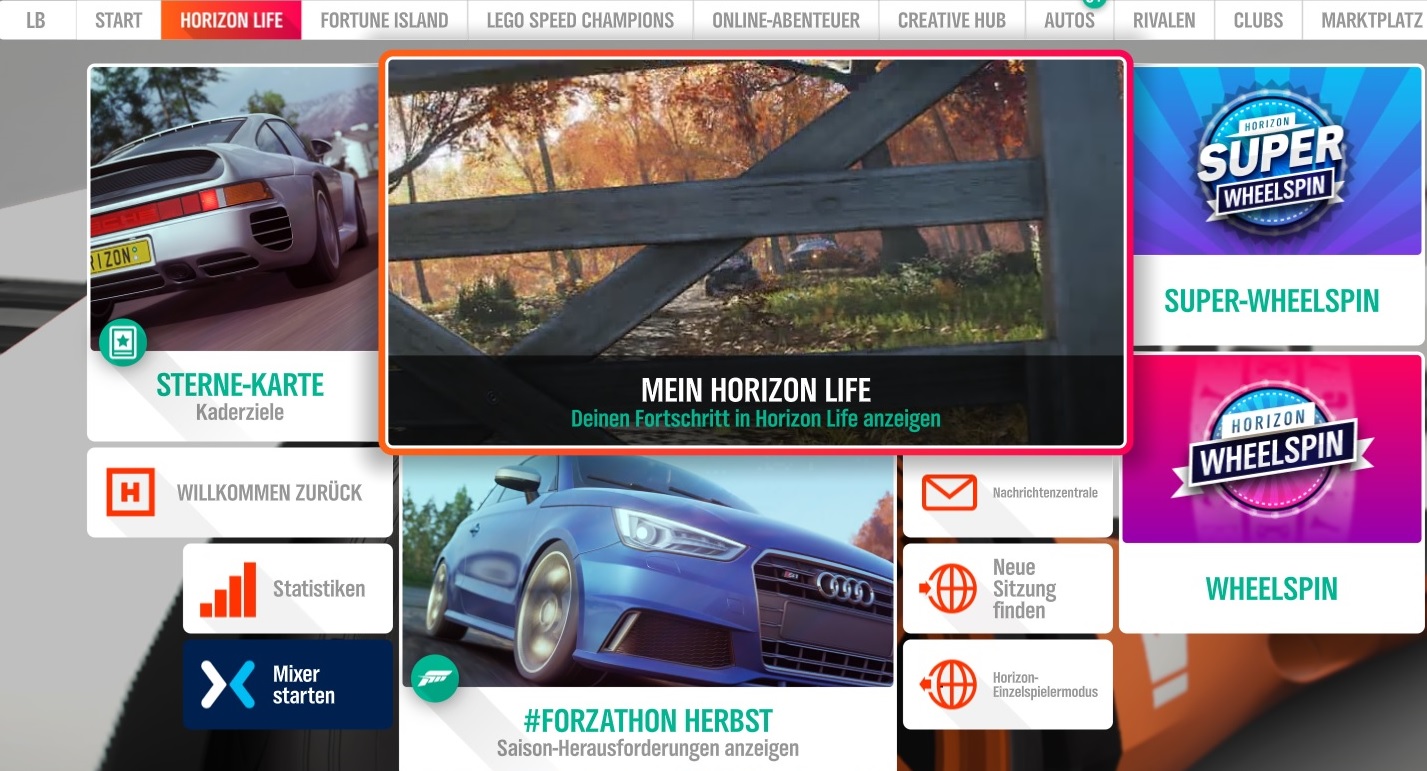Open the LB tab
1427x771 pixels.
coord(36,20)
